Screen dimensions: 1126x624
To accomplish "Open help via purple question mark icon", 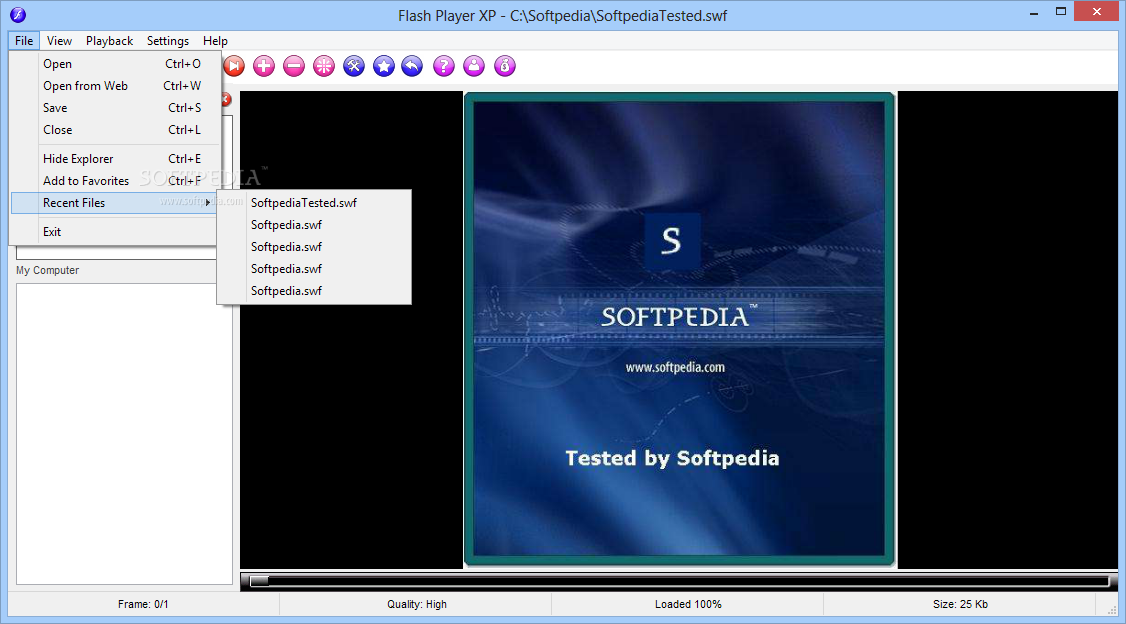I will [x=444, y=66].
